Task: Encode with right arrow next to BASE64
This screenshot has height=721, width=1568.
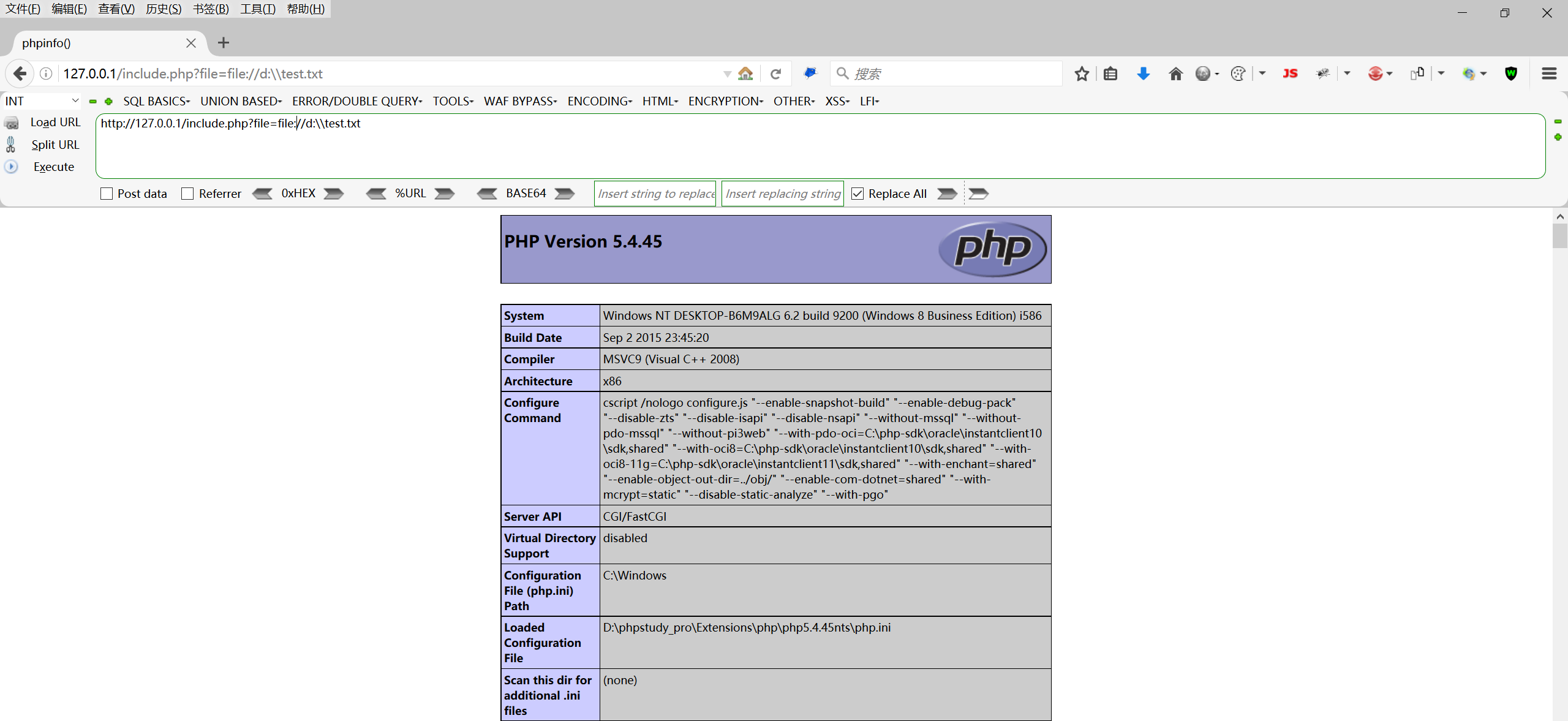Action: [x=564, y=194]
